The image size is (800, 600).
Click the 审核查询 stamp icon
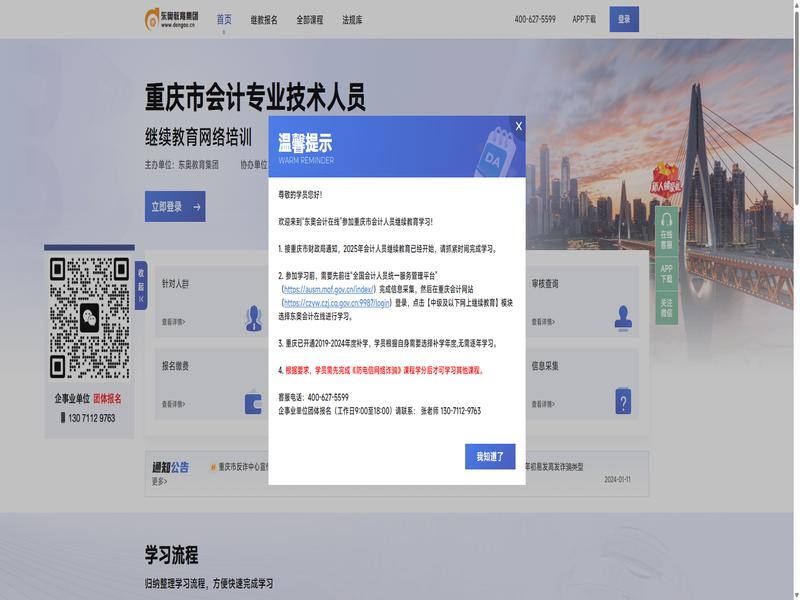coord(624,317)
